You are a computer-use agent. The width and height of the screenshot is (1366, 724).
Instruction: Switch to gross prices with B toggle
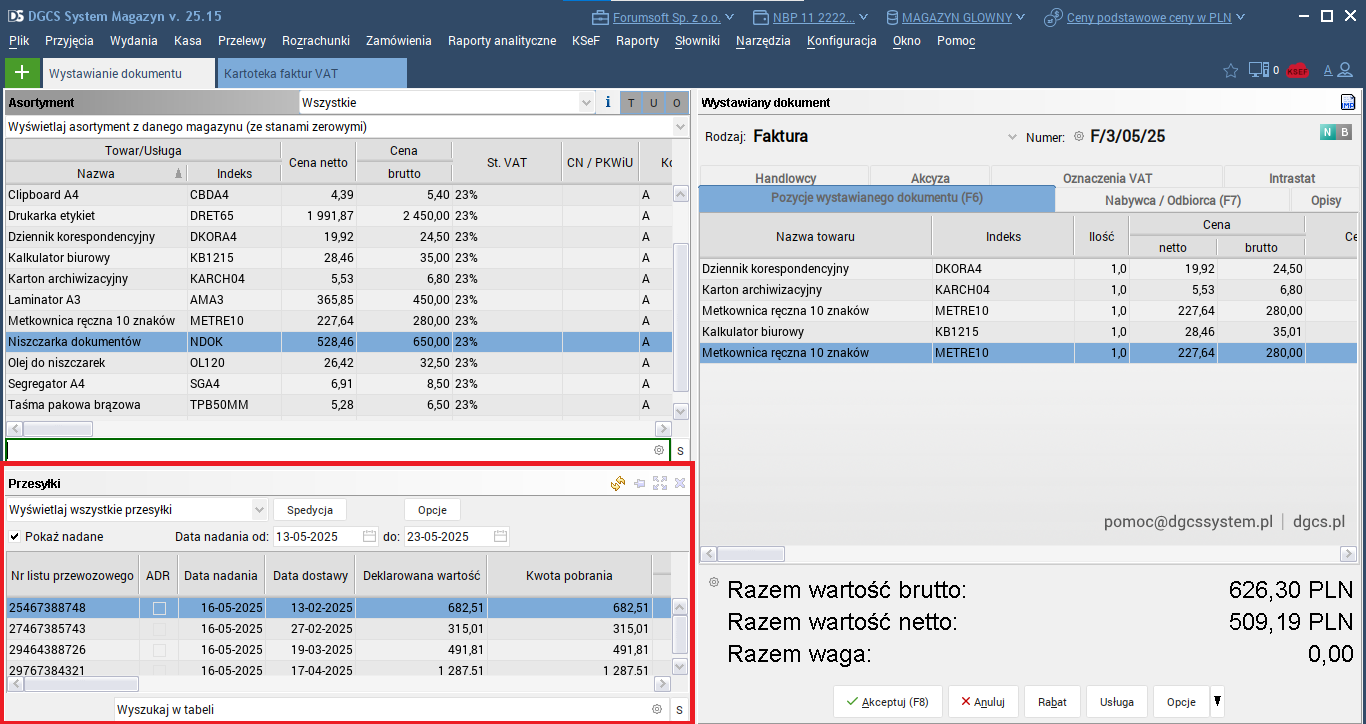[x=1344, y=133]
